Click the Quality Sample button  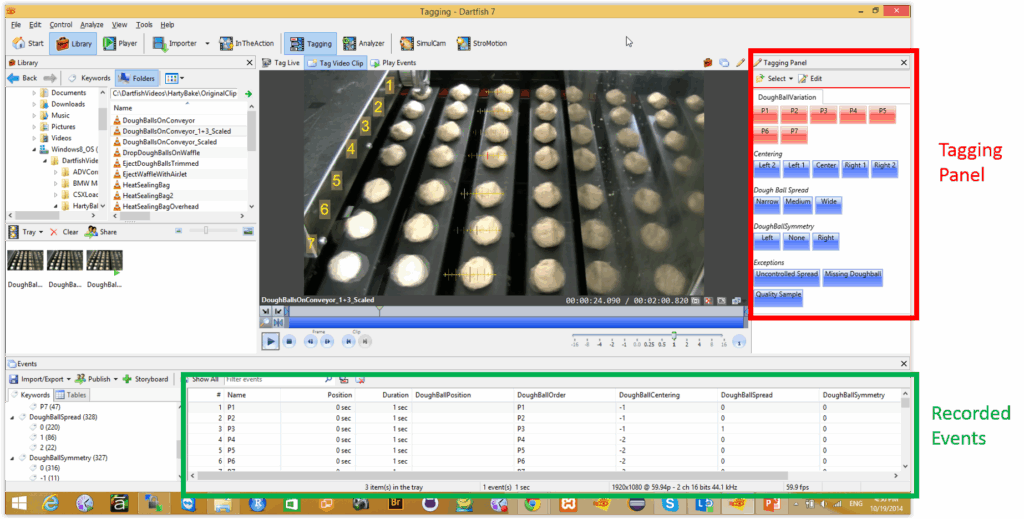[x=778, y=296]
